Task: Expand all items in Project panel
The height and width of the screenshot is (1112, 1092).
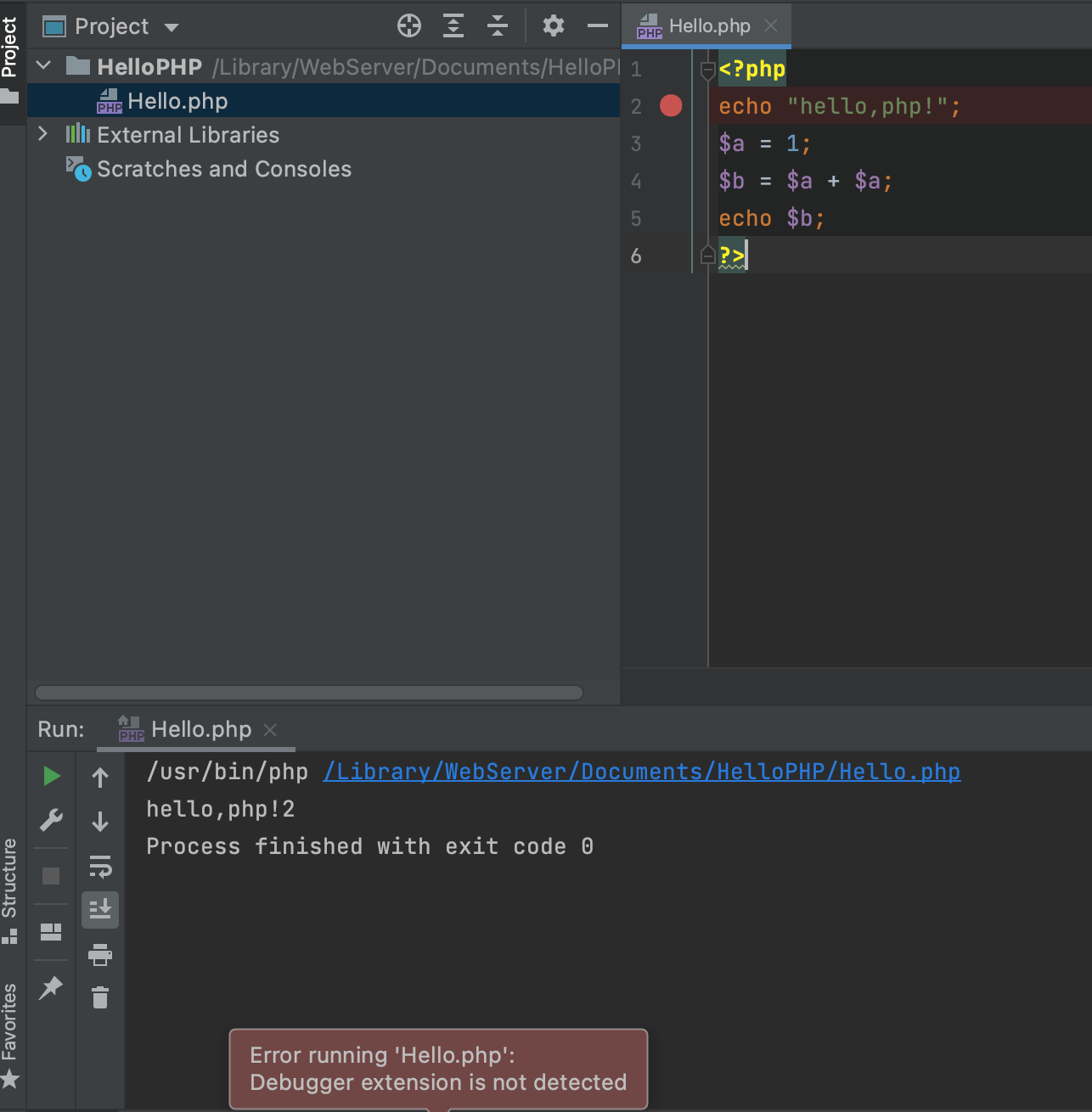Action: point(453,26)
